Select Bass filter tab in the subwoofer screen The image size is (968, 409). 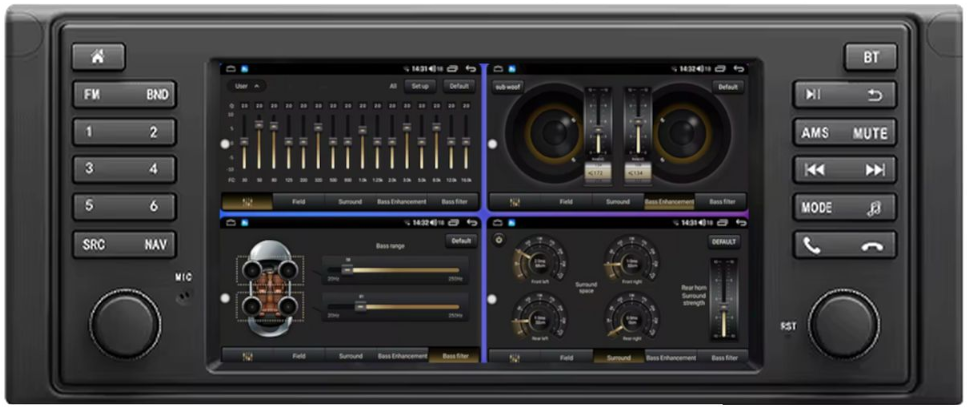(723, 201)
